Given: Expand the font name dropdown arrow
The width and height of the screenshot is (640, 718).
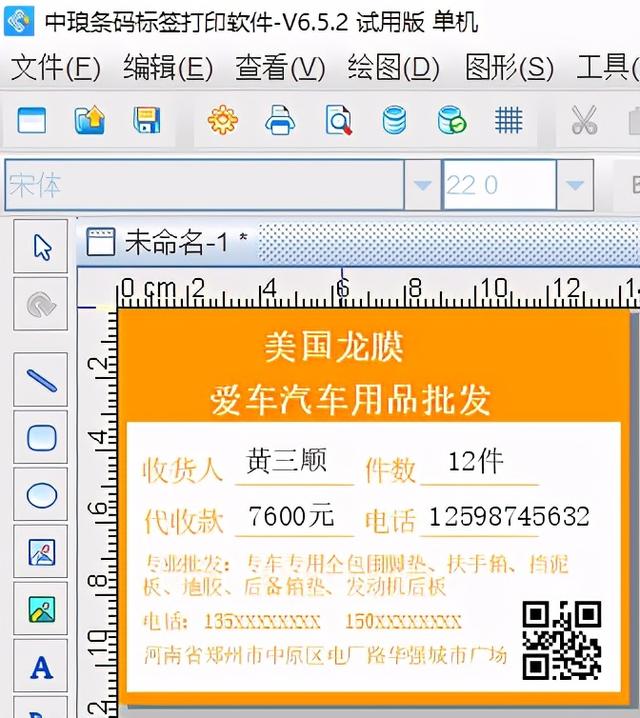Looking at the screenshot, I should pos(422,185).
